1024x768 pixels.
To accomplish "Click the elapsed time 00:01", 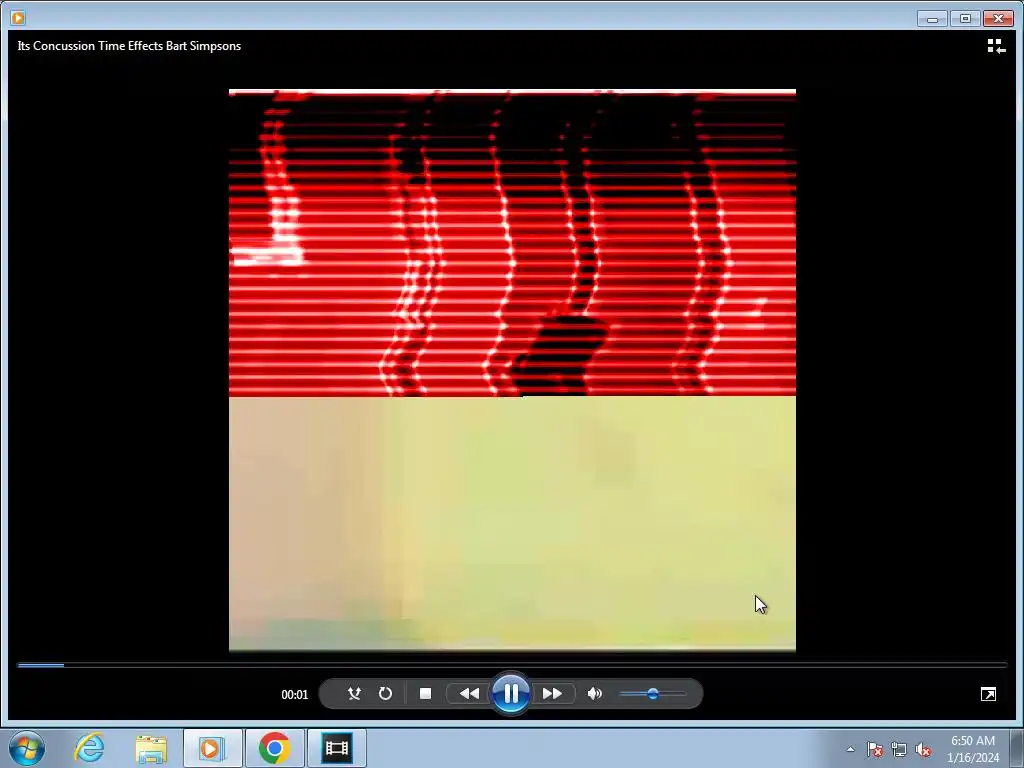I will click(x=295, y=694).
